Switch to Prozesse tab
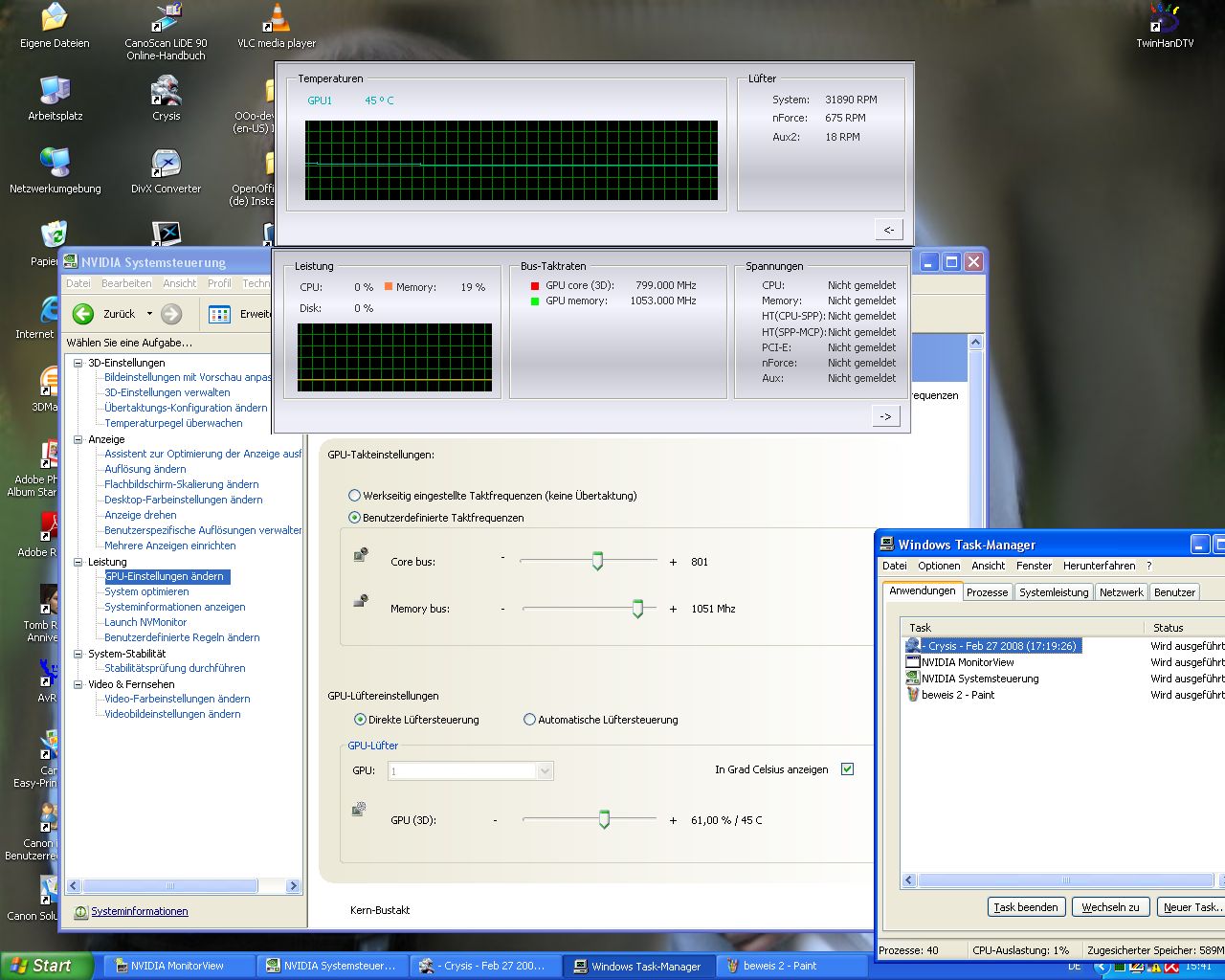The height and width of the screenshot is (980, 1225). tap(987, 592)
